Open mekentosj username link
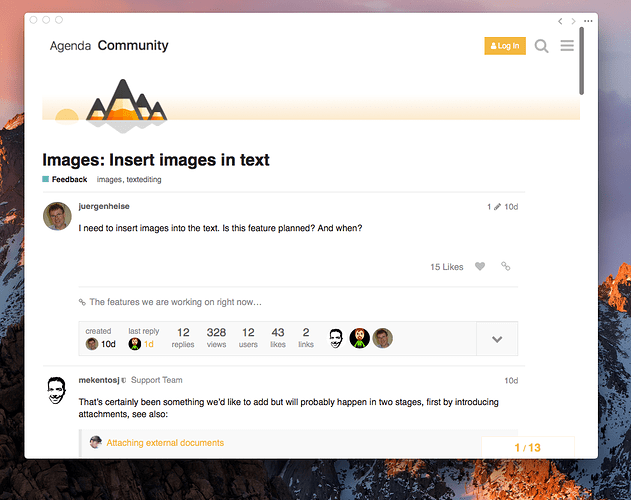 (99, 380)
